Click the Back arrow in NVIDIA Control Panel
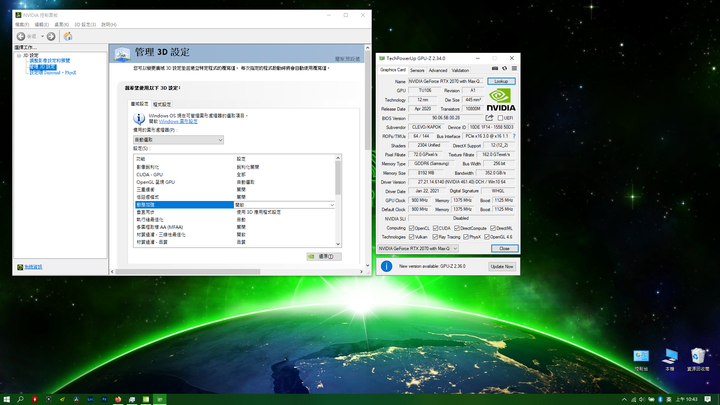This screenshot has height=405, width=720. (x=21, y=36)
